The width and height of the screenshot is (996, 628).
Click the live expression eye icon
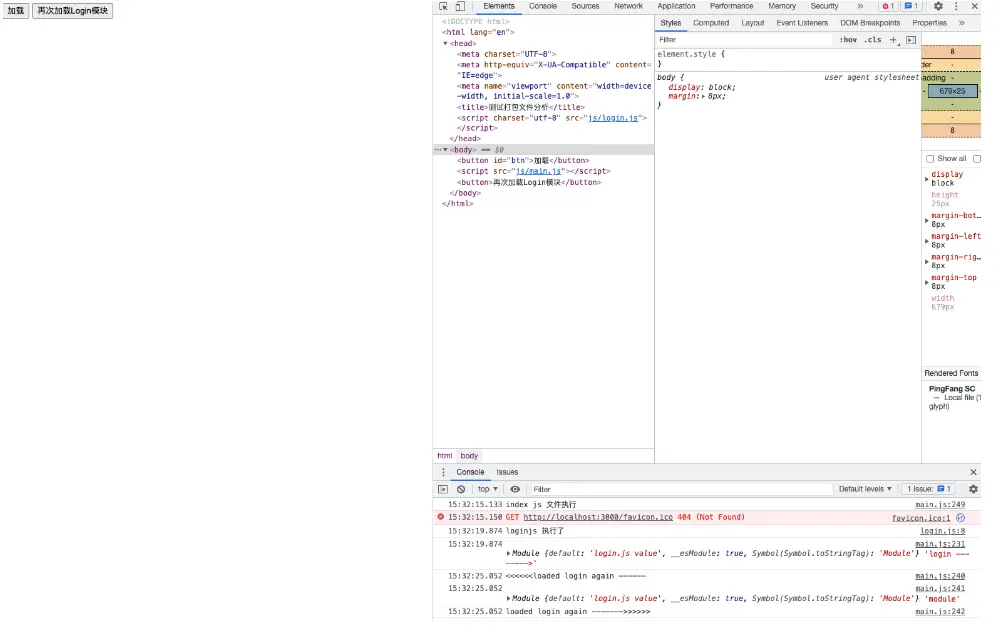pyautogui.click(x=515, y=489)
